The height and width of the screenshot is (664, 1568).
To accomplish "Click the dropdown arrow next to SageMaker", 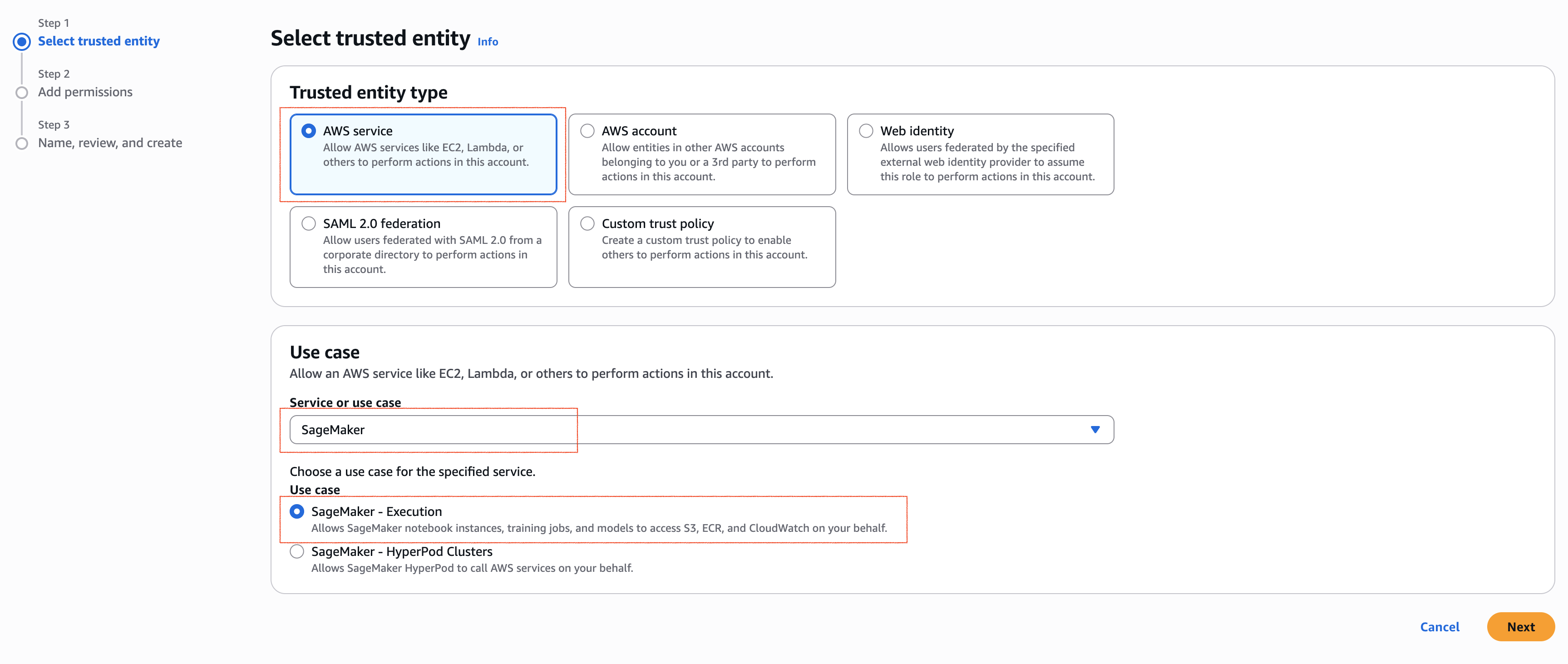I will 1095,430.
